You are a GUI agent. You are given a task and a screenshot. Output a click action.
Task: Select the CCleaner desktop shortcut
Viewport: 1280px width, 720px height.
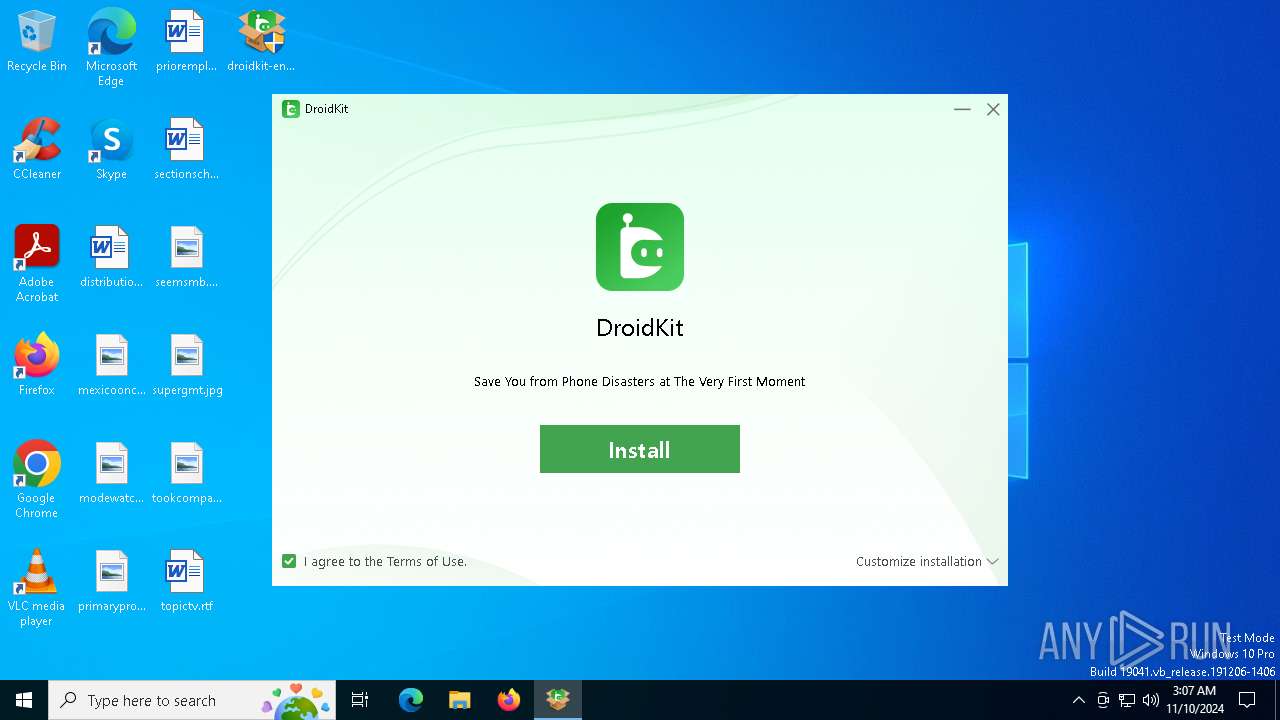click(37, 150)
